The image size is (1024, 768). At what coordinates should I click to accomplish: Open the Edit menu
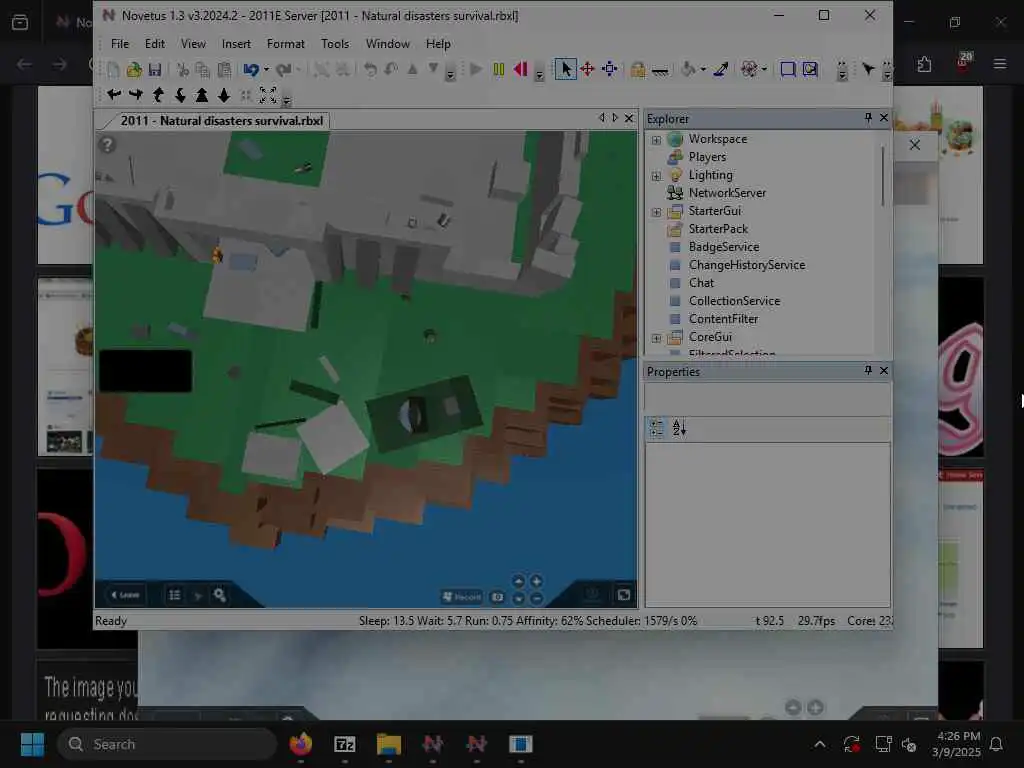[x=155, y=44]
